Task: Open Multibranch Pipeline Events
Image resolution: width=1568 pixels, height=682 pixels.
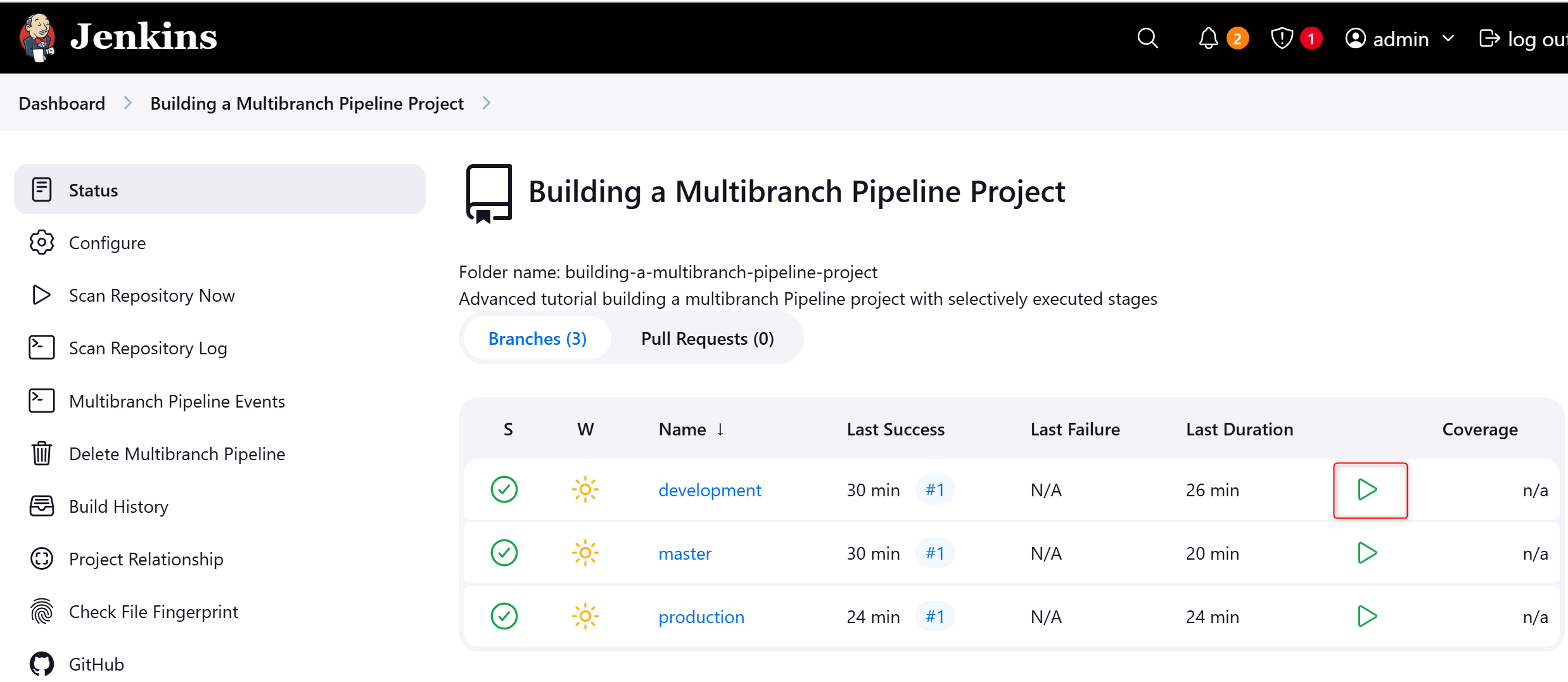Action: [220, 401]
